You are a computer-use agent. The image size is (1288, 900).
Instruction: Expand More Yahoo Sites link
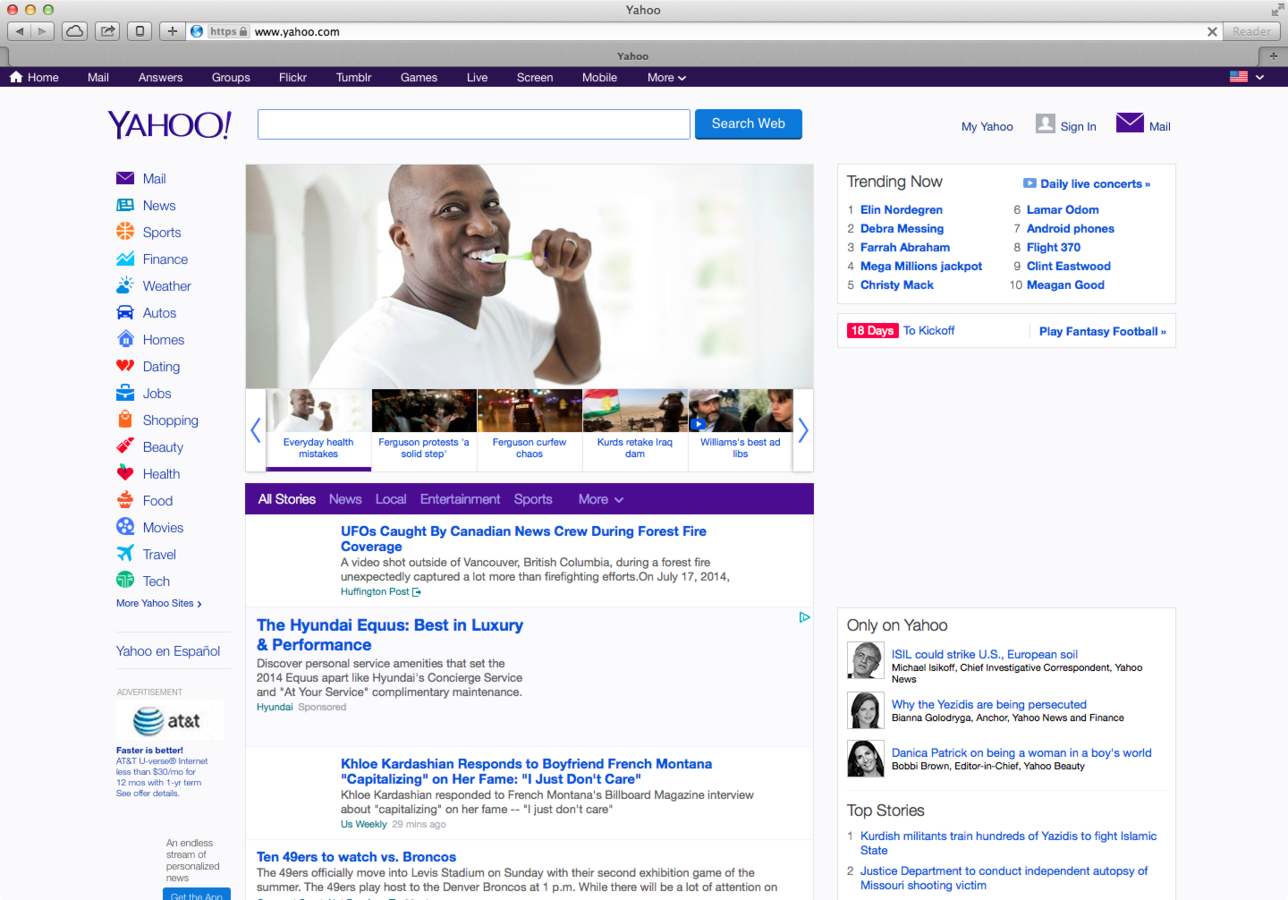coord(159,603)
